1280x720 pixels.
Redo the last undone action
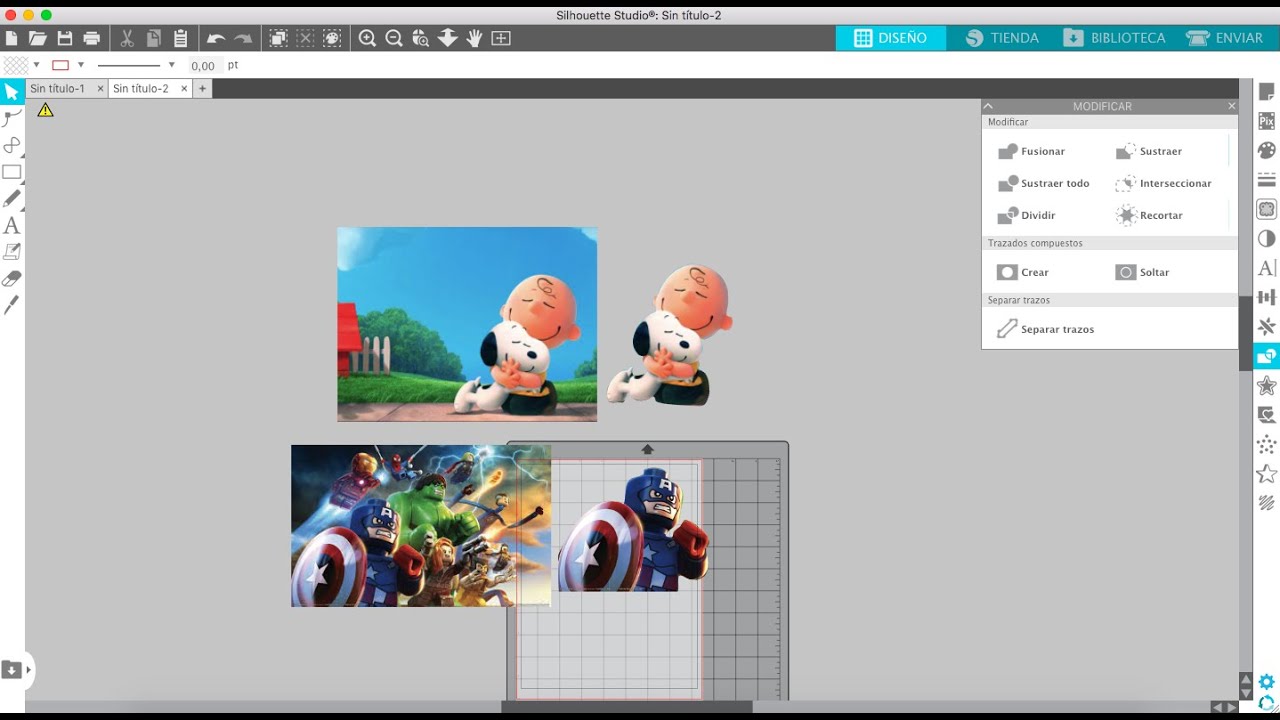pos(243,38)
